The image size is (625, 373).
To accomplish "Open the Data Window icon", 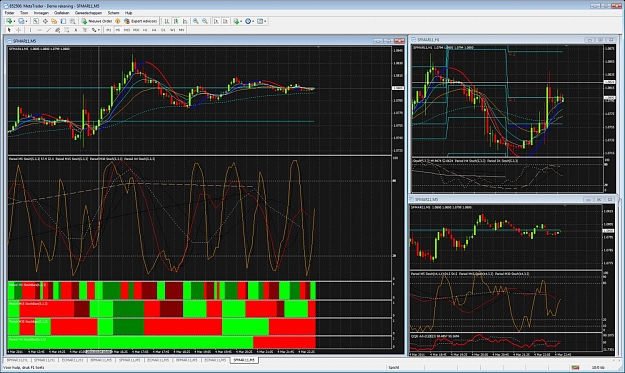I will click(45, 21).
